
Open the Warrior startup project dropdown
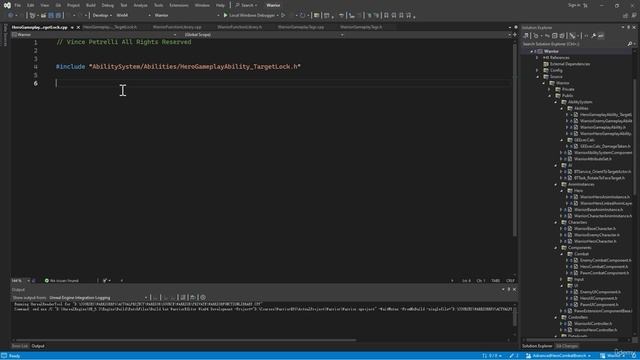(186, 16)
